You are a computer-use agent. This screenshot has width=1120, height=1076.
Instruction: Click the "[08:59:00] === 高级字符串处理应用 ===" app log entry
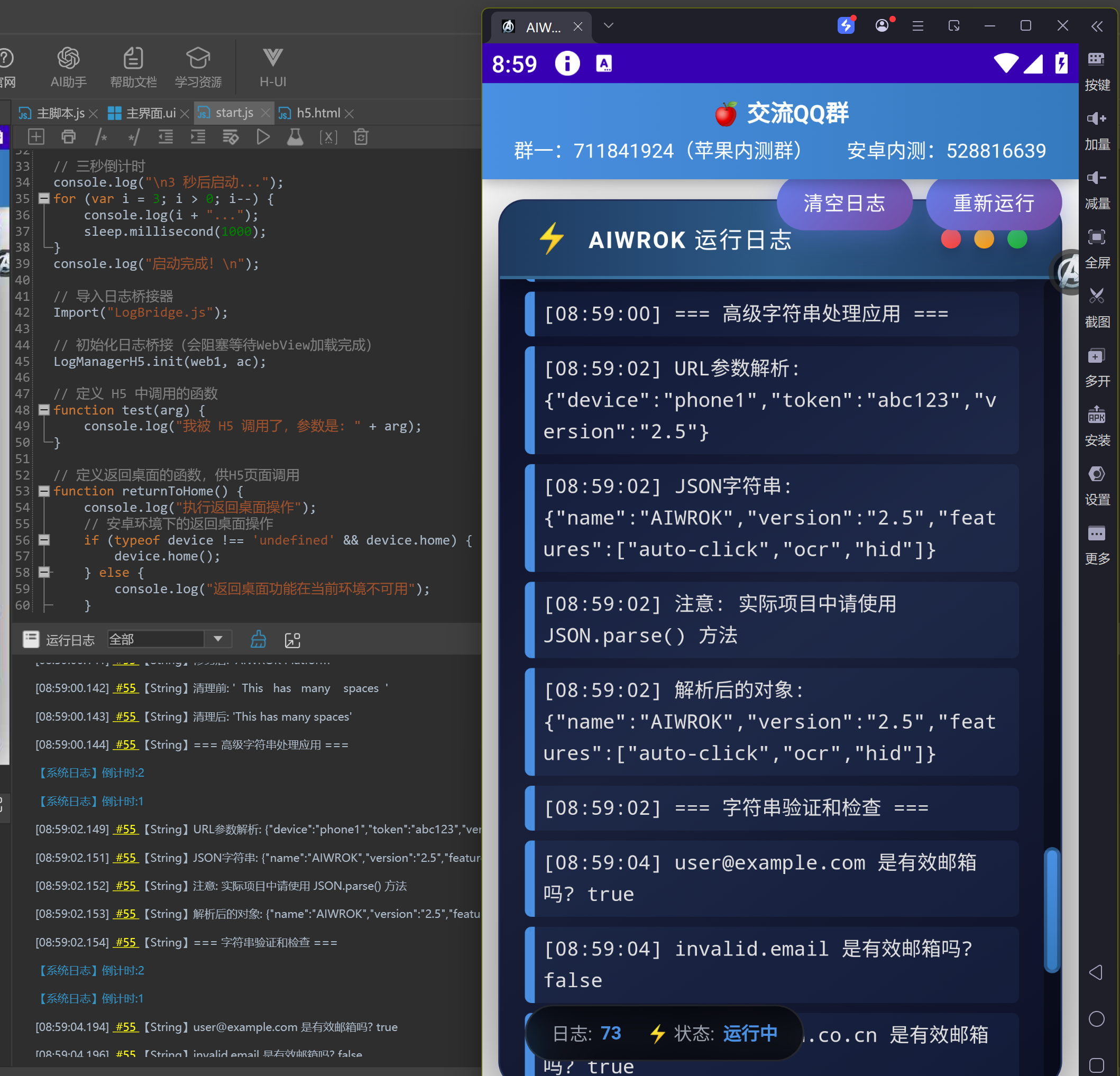pyautogui.click(x=772, y=314)
